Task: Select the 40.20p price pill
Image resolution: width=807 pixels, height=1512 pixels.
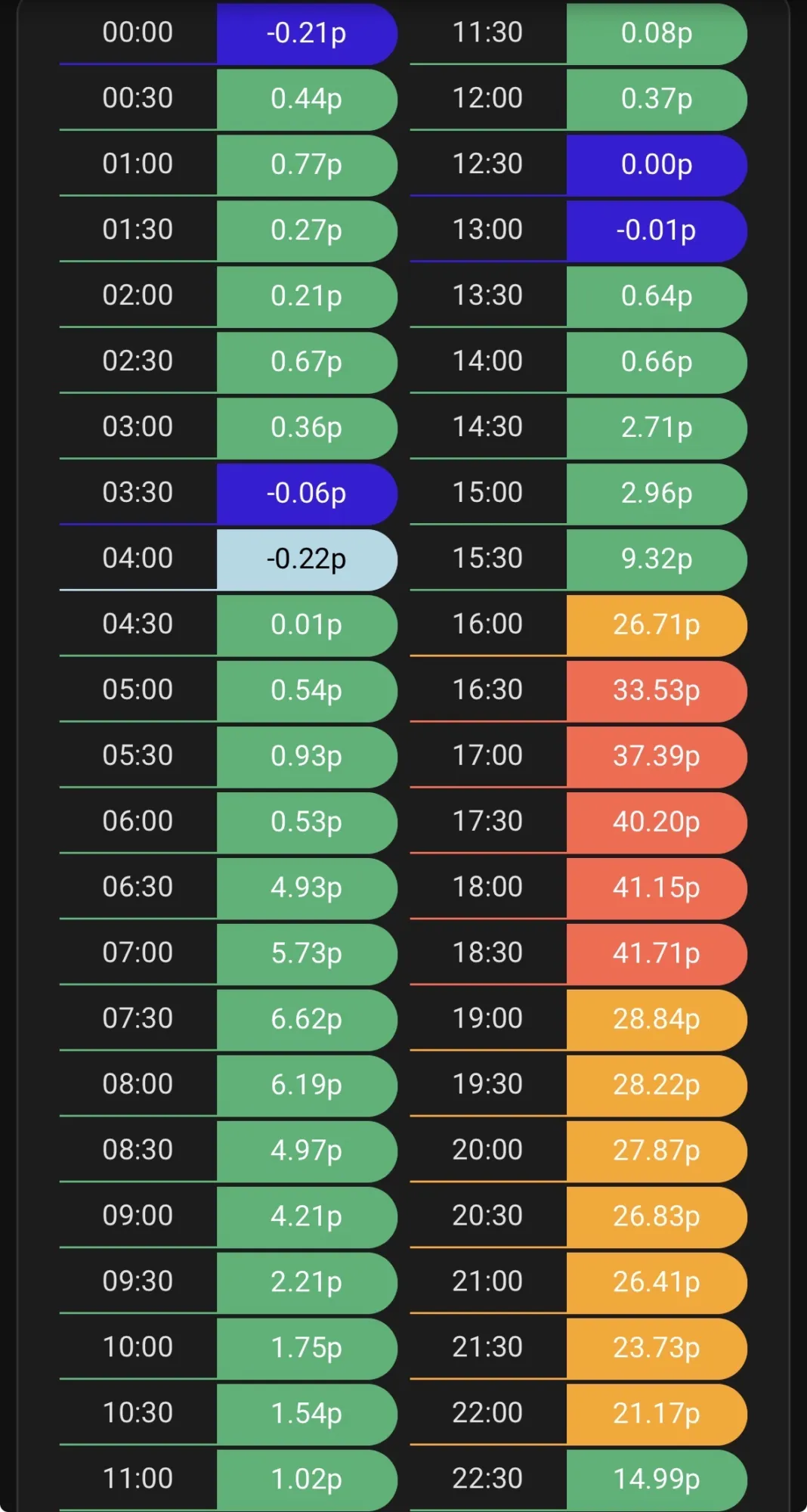Action: [656, 822]
